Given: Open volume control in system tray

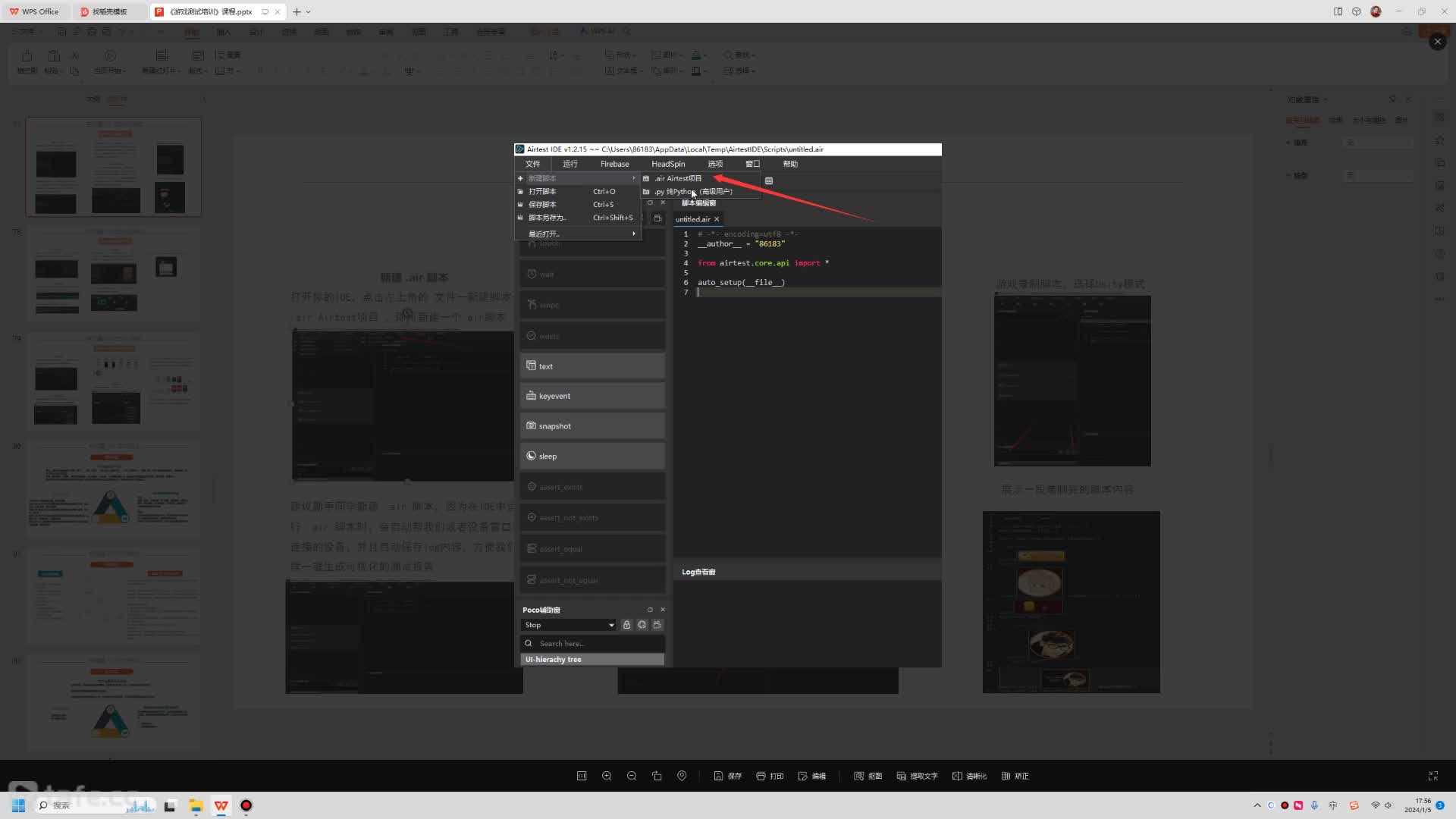Looking at the screenshot, I should click(x=1388, y=805).
